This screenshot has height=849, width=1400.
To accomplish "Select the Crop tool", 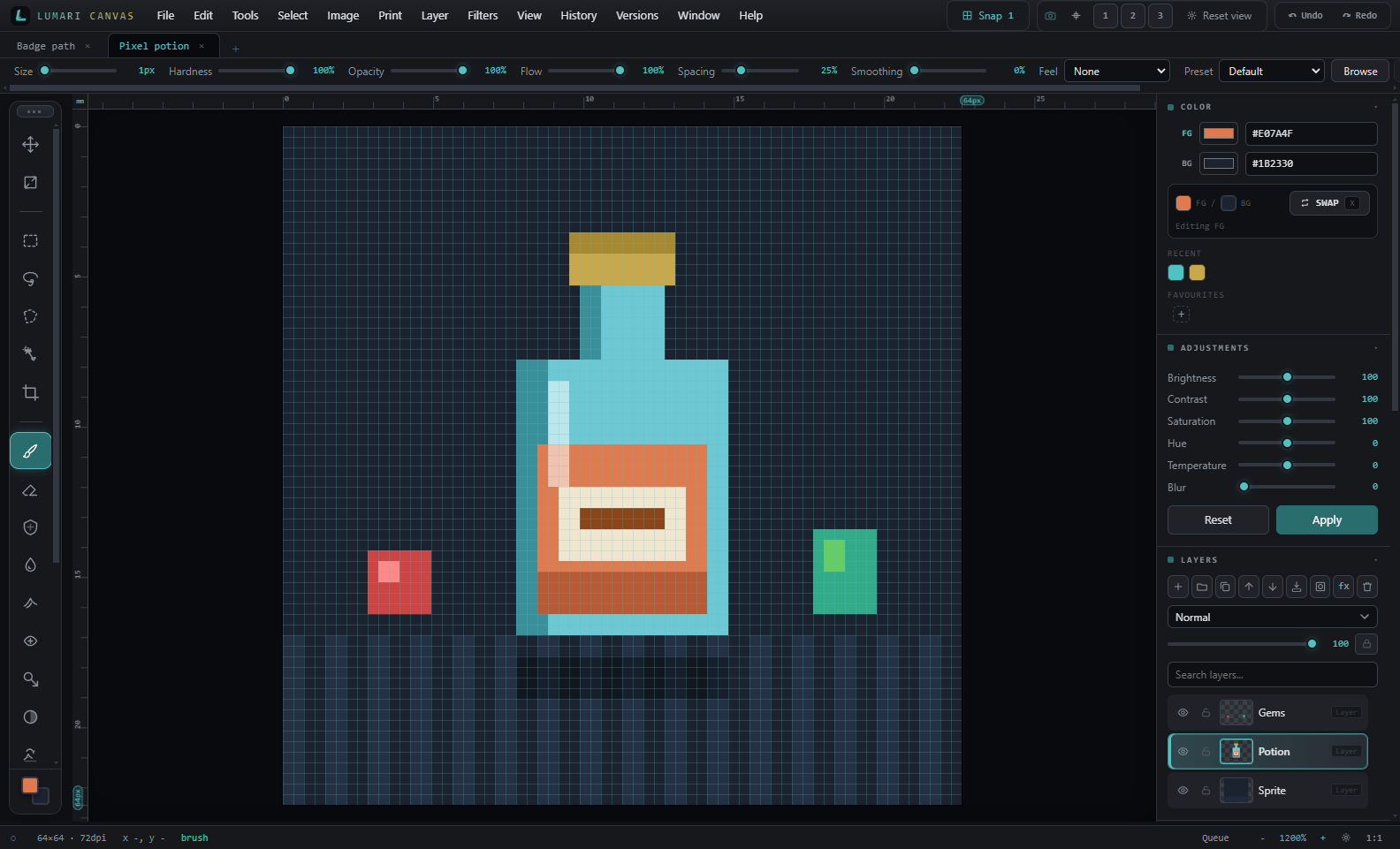I will (30, 392).
